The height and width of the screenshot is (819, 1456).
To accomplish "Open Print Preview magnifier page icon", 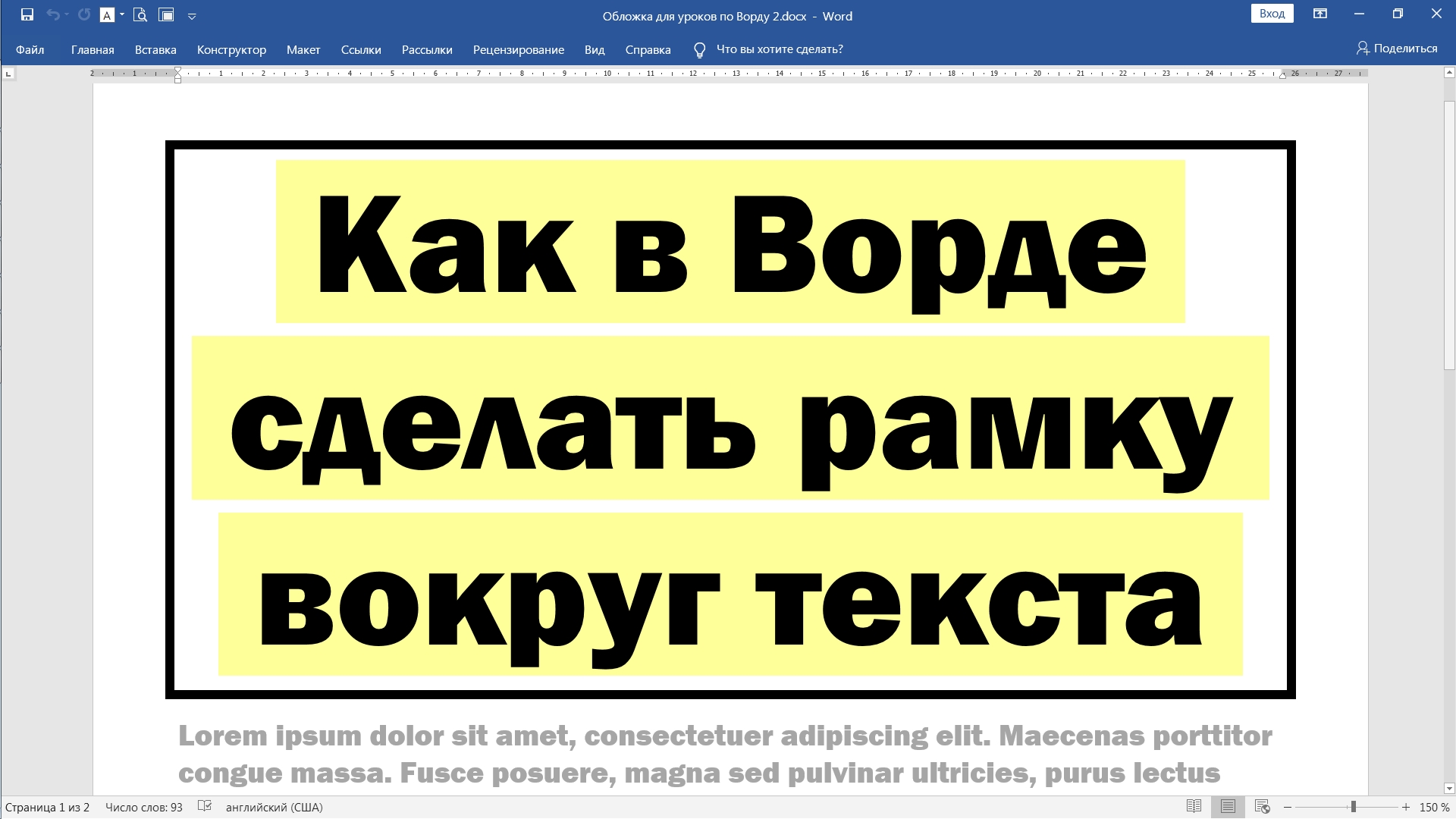I will click(140, 14).
